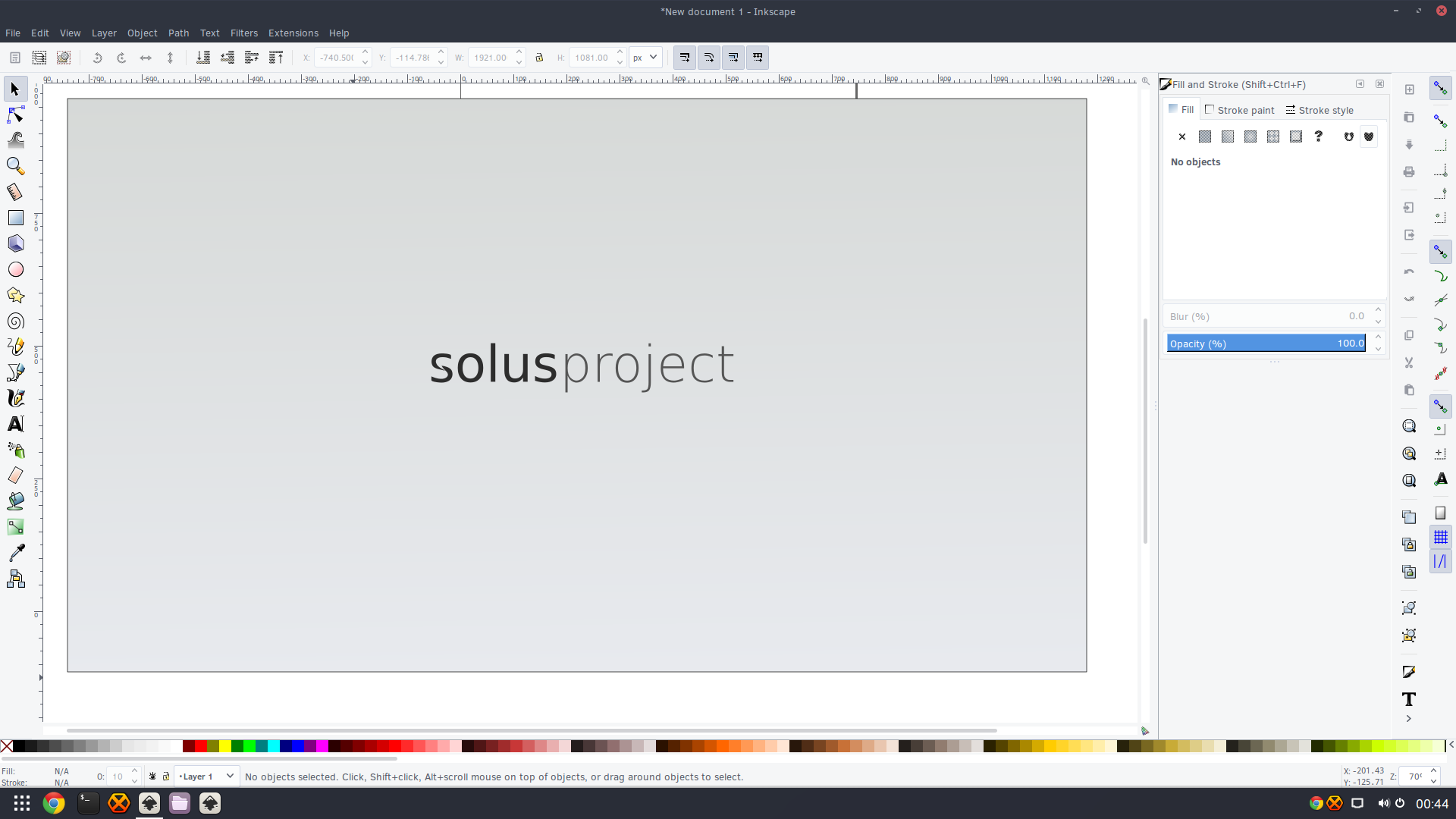The image size is (1456, 819).
Task: Select the Eraser tool
Action: pyautogui.click(x=15, y=475)
